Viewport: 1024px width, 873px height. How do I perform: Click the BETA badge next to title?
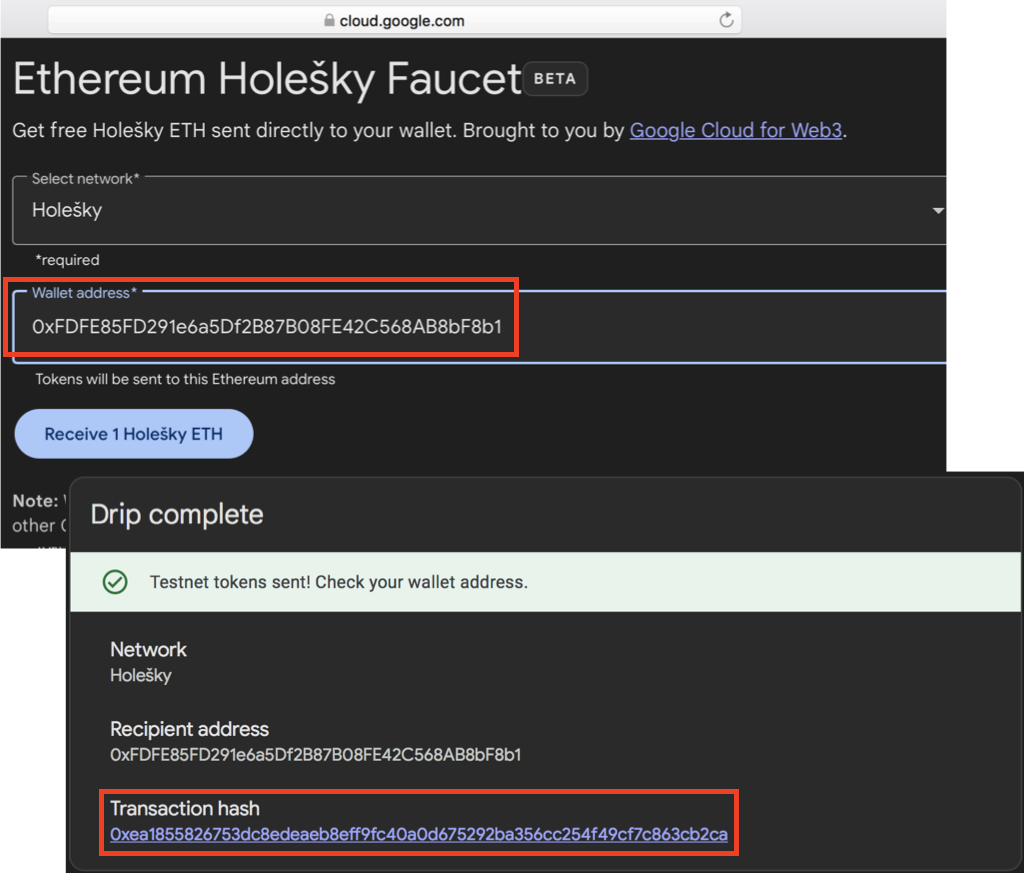tap(555, 80)
